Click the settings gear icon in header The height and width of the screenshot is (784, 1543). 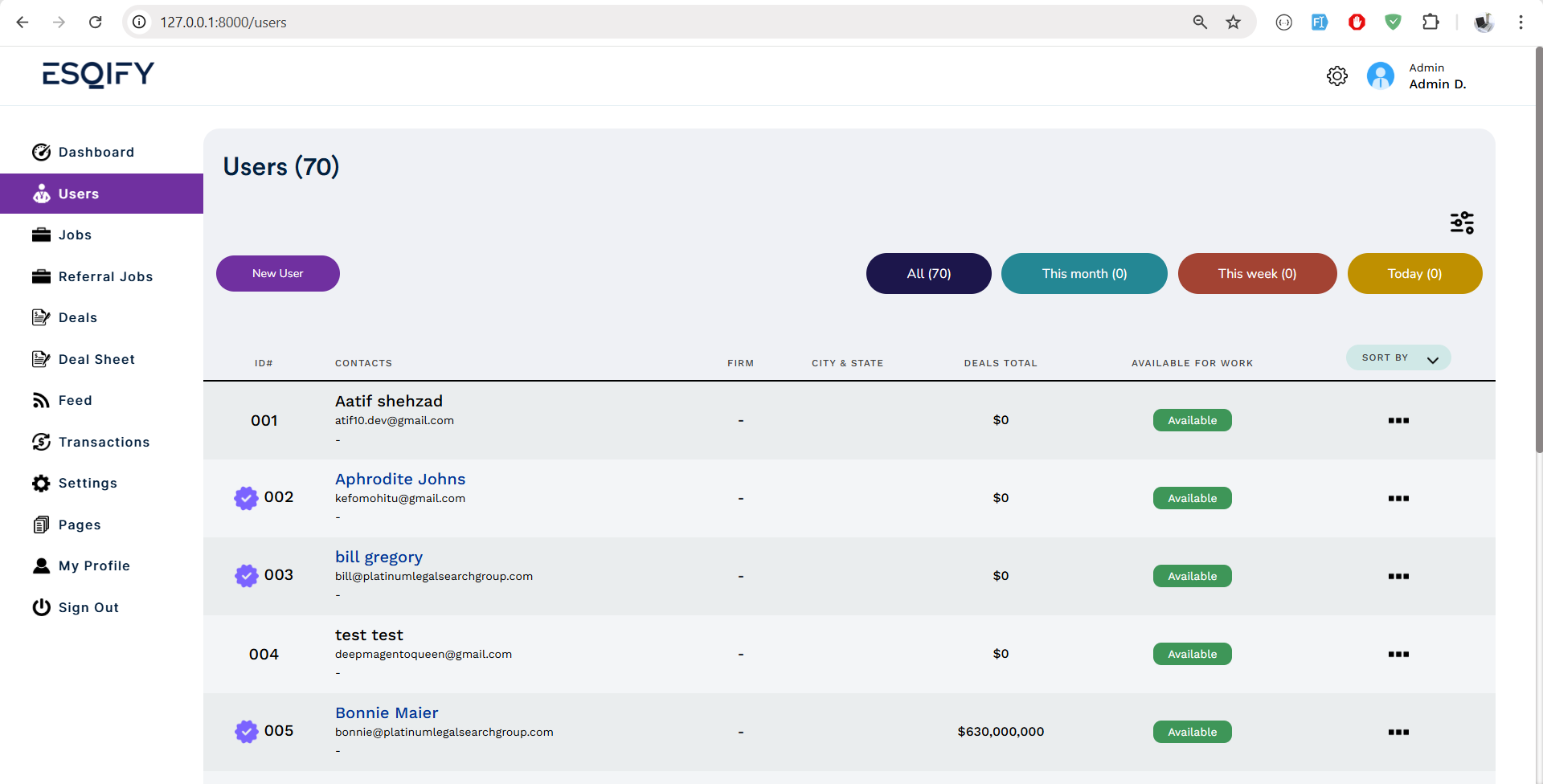1336,76
